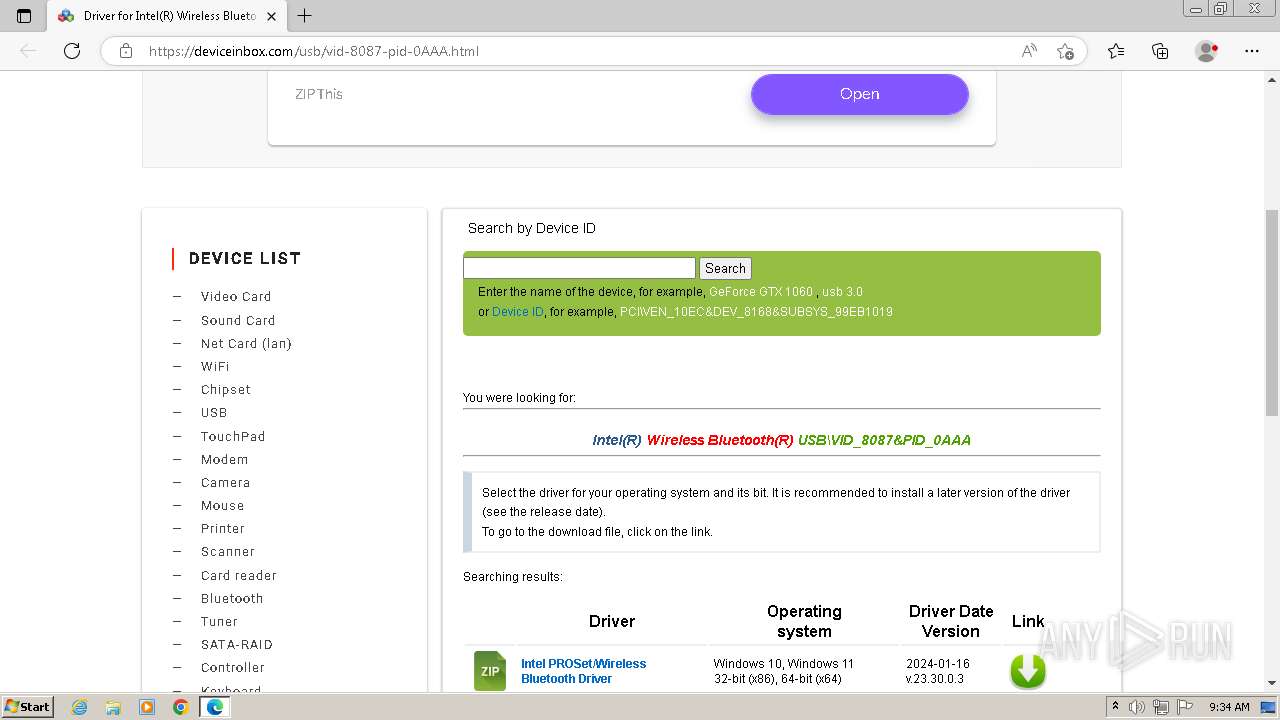Click the address bar URL
Viewport: 1280px width, 720px height.
click(x=313, y=51)
